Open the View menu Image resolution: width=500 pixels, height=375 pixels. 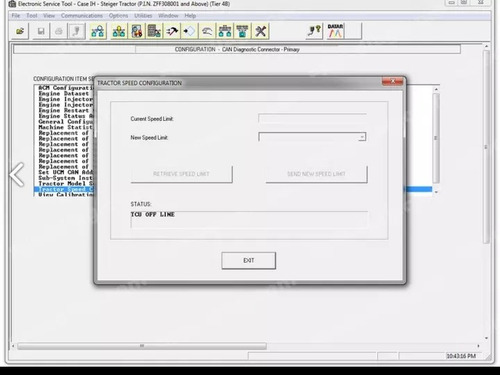(x=49, y=16)
